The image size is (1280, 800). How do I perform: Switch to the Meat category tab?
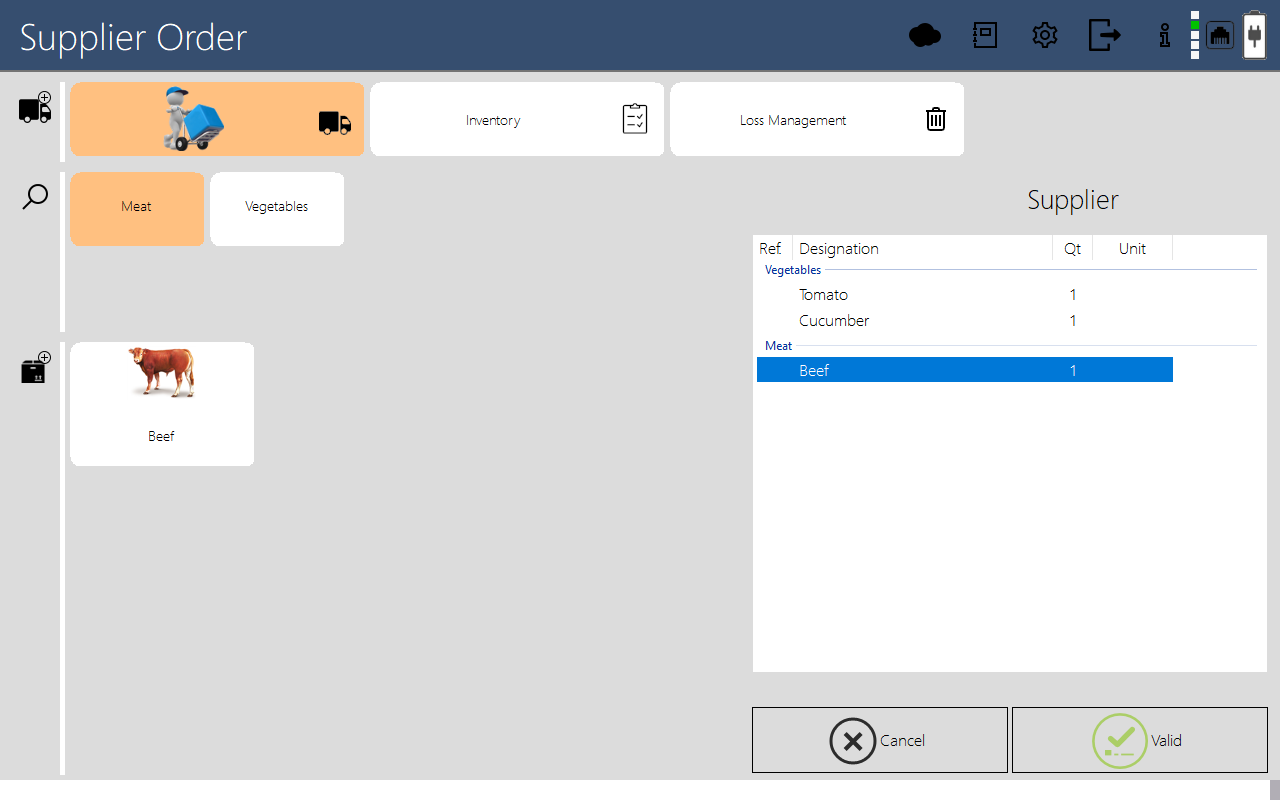click(x=136, y=207)
